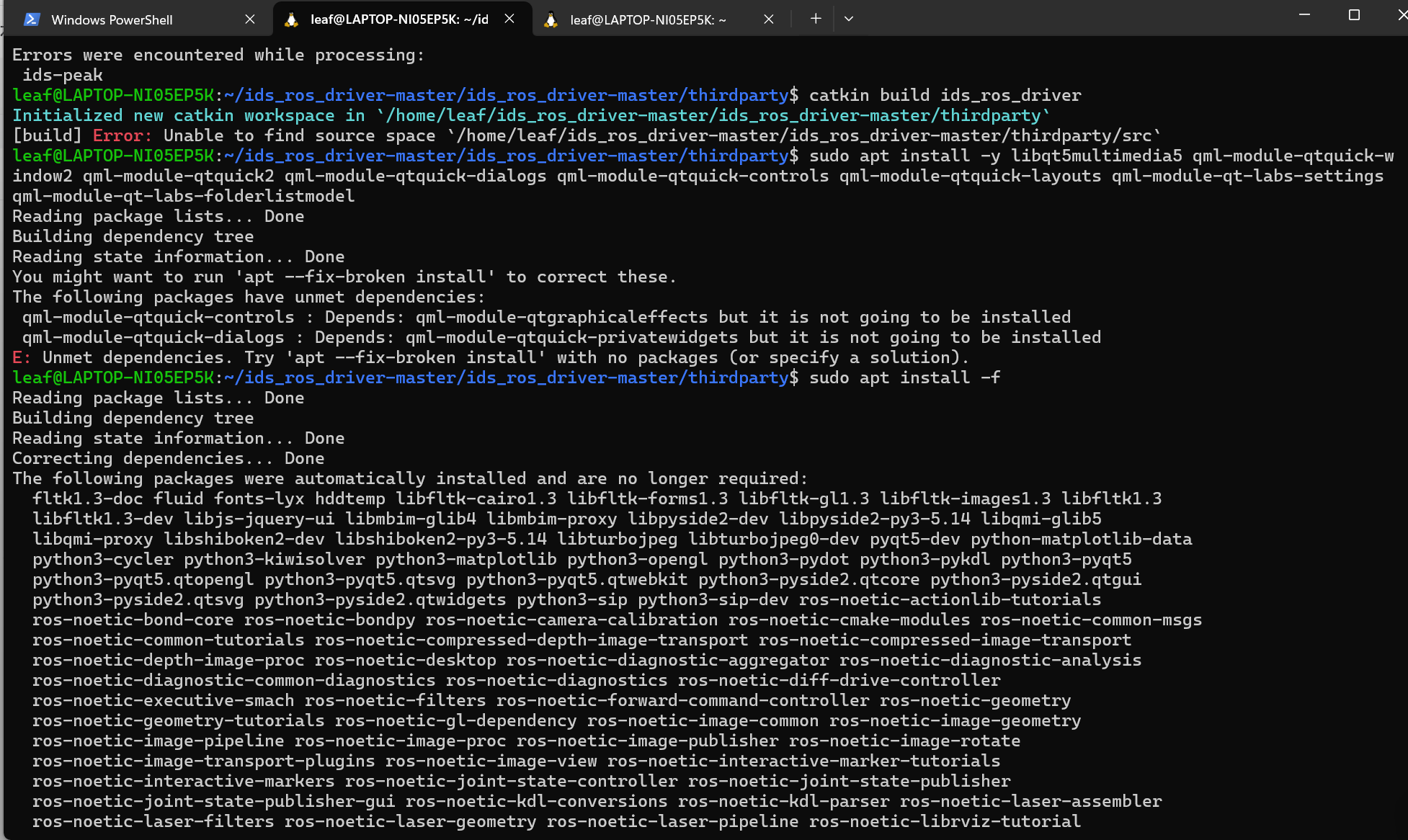1408x840 pixels.
Task: Expand the new tab profile dropdown chevron
Action: click(x=849, y=19)
